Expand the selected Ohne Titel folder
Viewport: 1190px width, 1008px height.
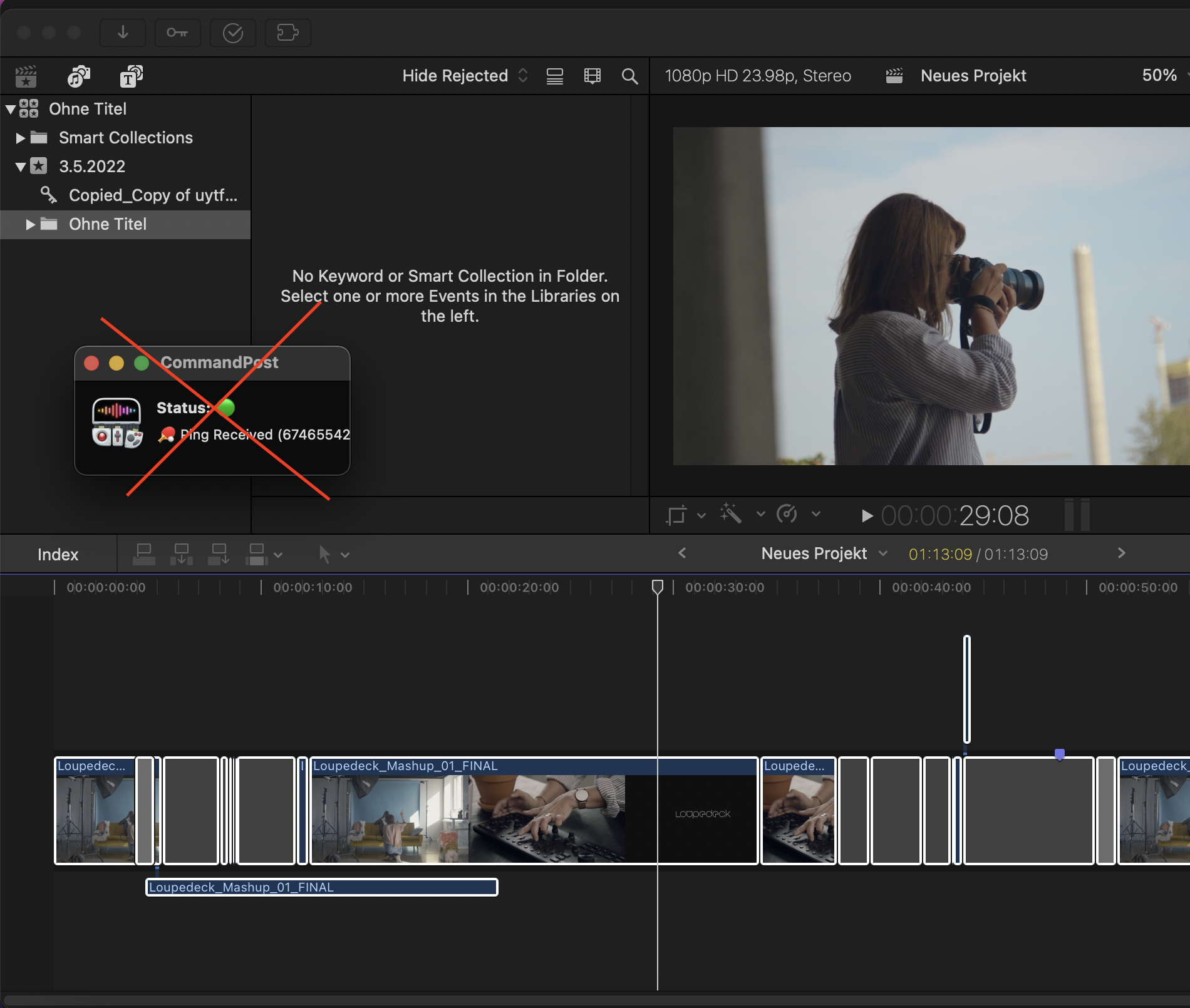point(30,224)
